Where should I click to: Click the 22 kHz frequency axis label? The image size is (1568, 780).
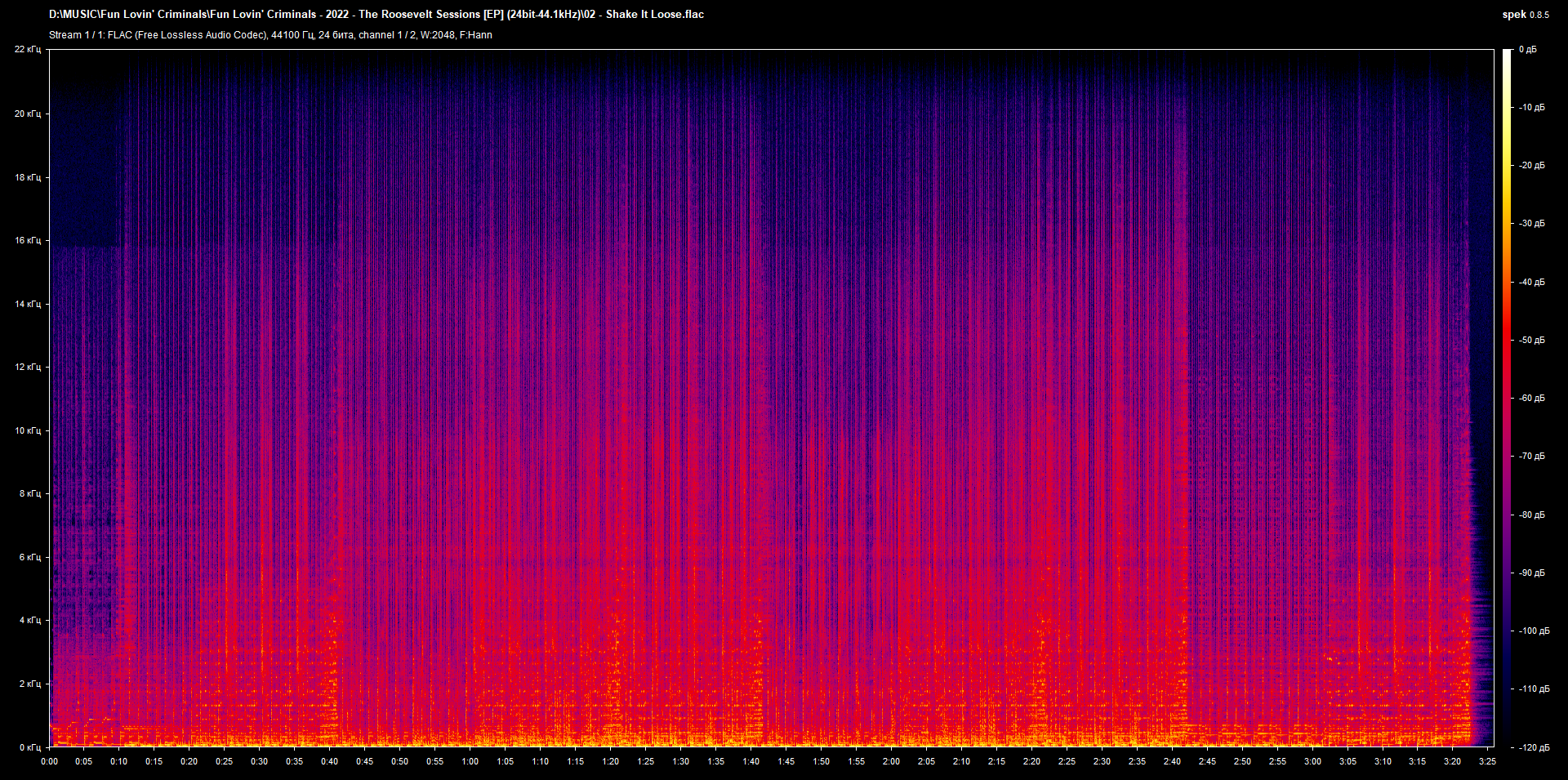point(28,50)
